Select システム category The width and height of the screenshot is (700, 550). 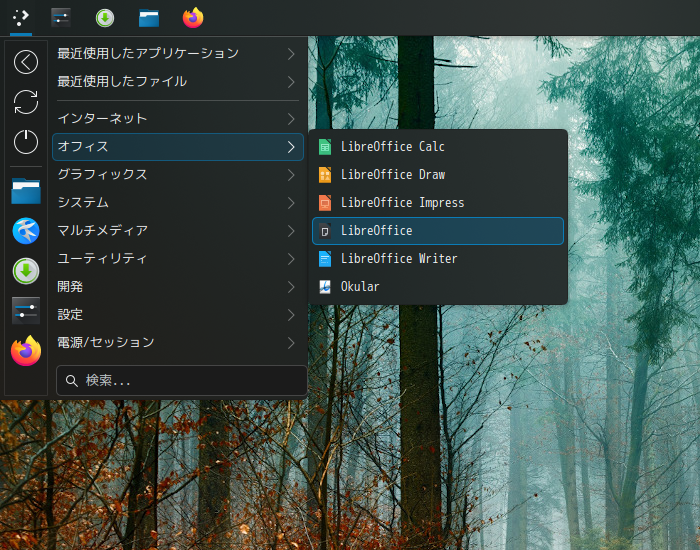(178, 203)
